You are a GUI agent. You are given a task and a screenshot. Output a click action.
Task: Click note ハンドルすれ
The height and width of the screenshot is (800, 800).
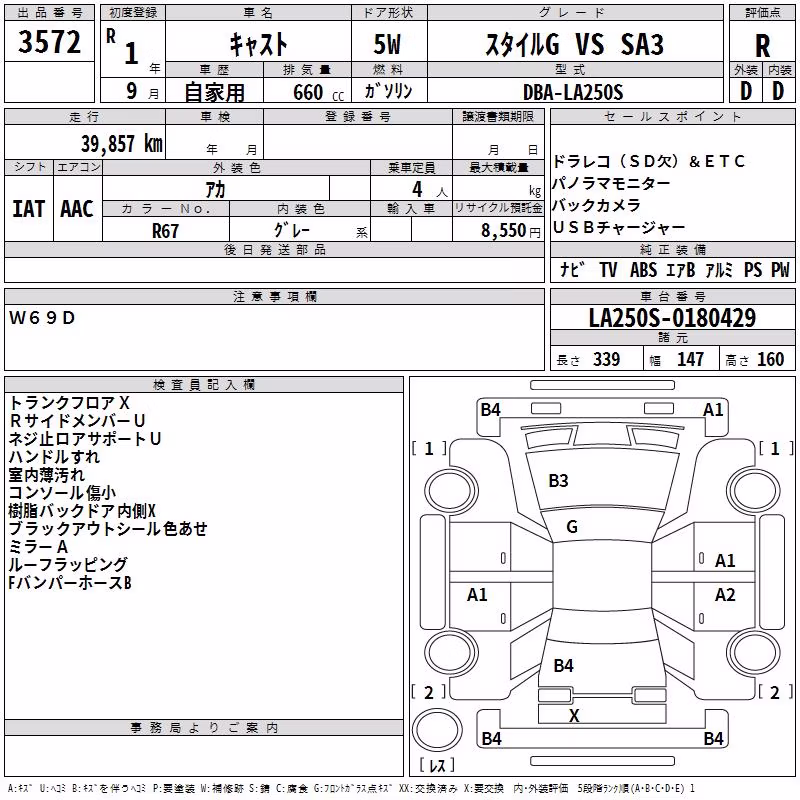pyautogui.click(x=54, y=457)
